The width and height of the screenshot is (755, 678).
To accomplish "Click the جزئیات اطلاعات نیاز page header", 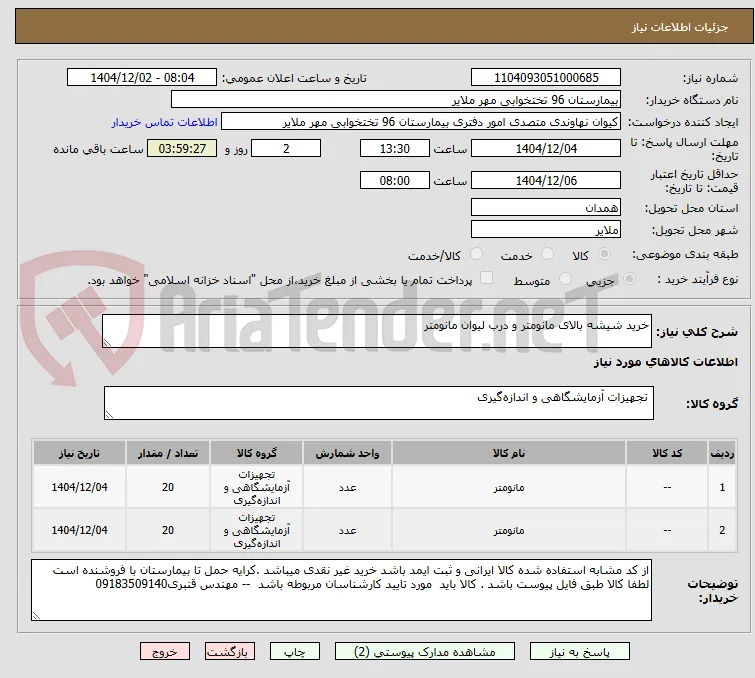I will 679,27.
